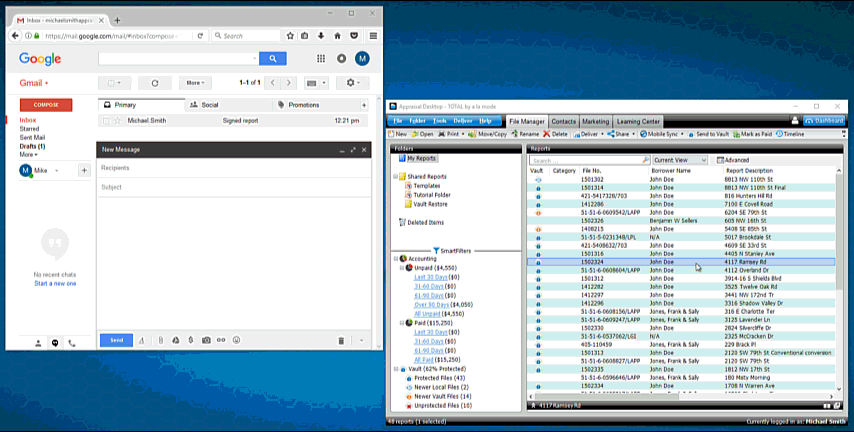Toggle the Gmail select-all checkbox
This screenshot has width=854, height=432.
(111, 83)
